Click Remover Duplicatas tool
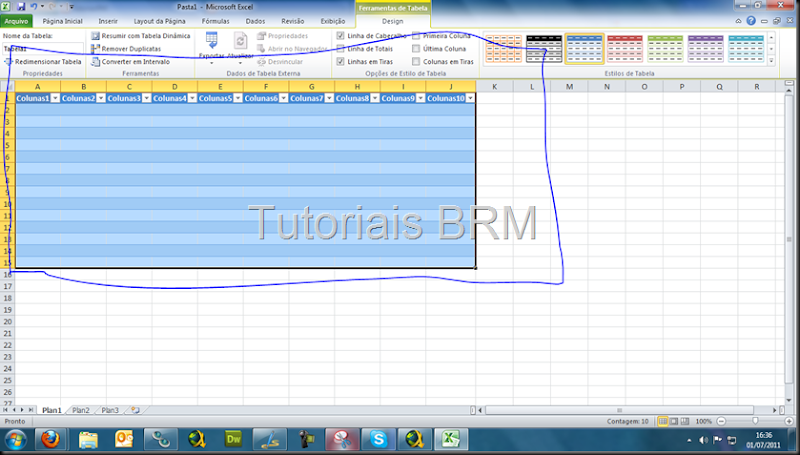The width and height of the screenshot is (800, 455). (x=126, y=48)
